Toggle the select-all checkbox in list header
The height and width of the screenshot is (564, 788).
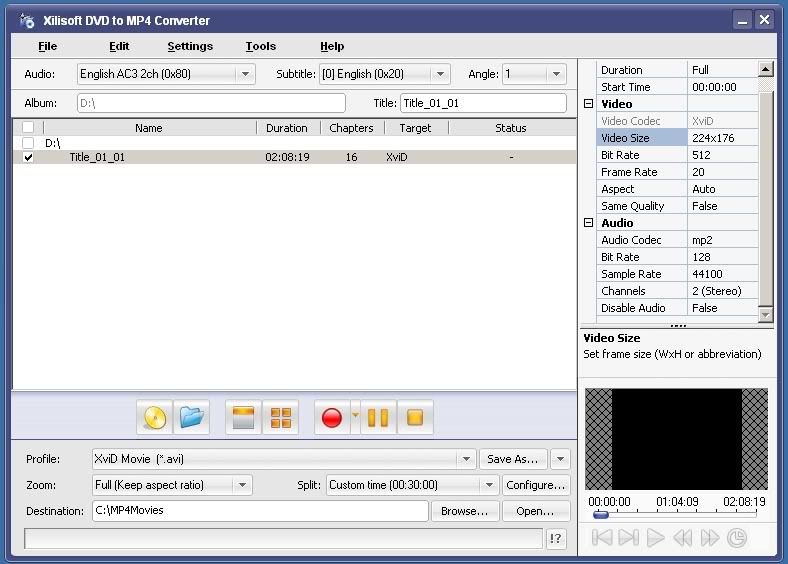[28, 128]
